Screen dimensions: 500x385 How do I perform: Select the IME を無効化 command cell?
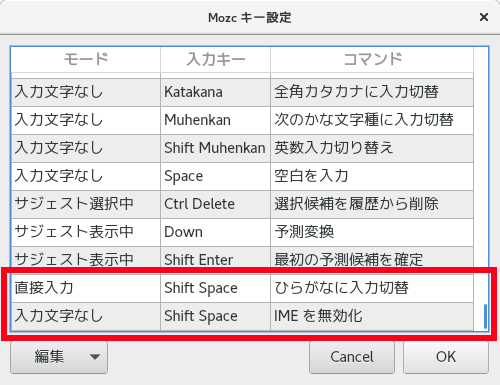[x=372, y=316]
